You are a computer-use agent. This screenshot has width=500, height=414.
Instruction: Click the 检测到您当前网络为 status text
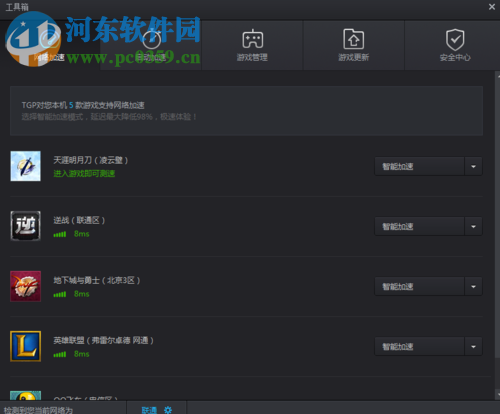tap(38, 410)
